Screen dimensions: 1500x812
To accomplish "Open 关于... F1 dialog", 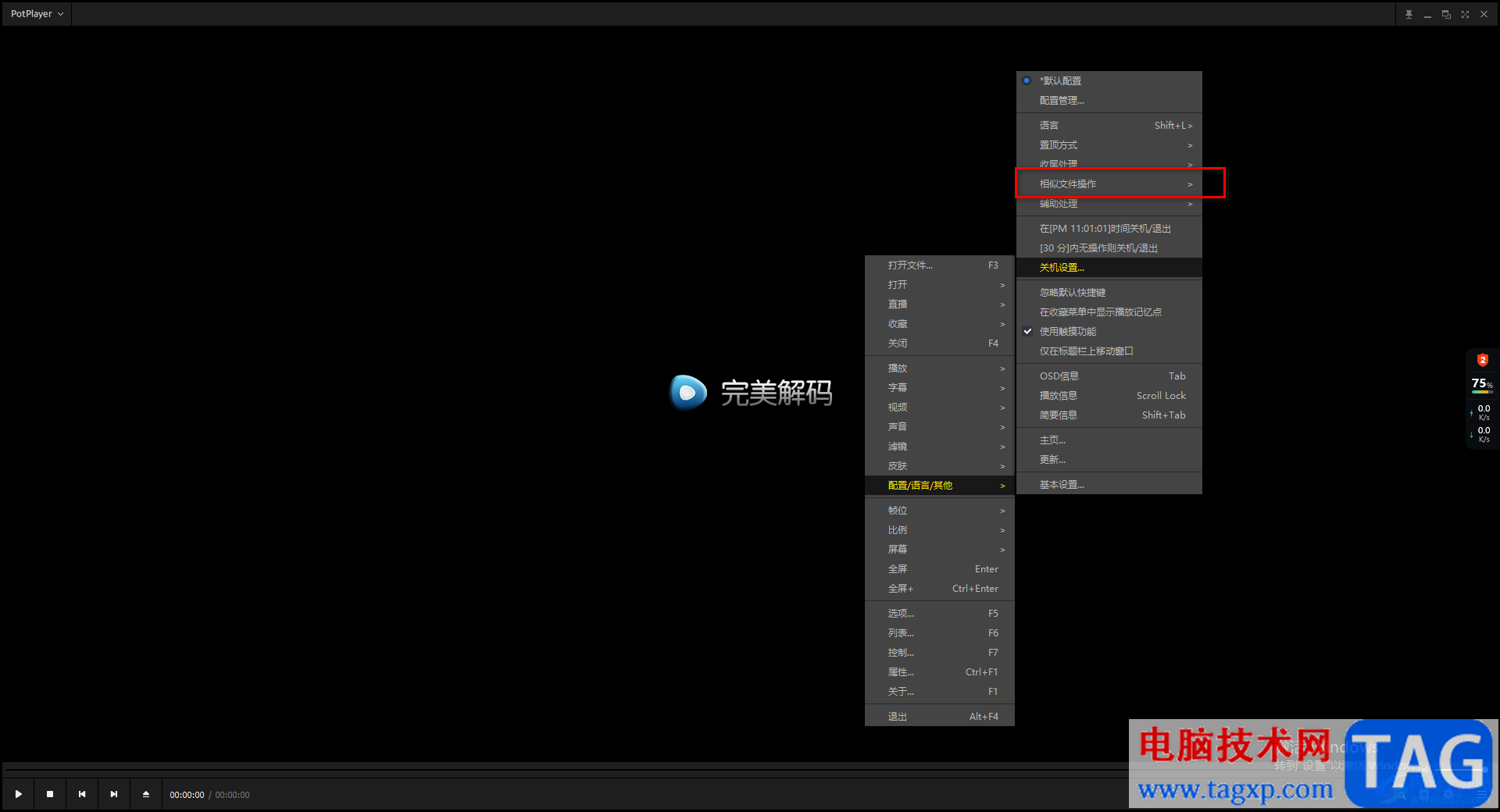I will [x=940, y=692].
